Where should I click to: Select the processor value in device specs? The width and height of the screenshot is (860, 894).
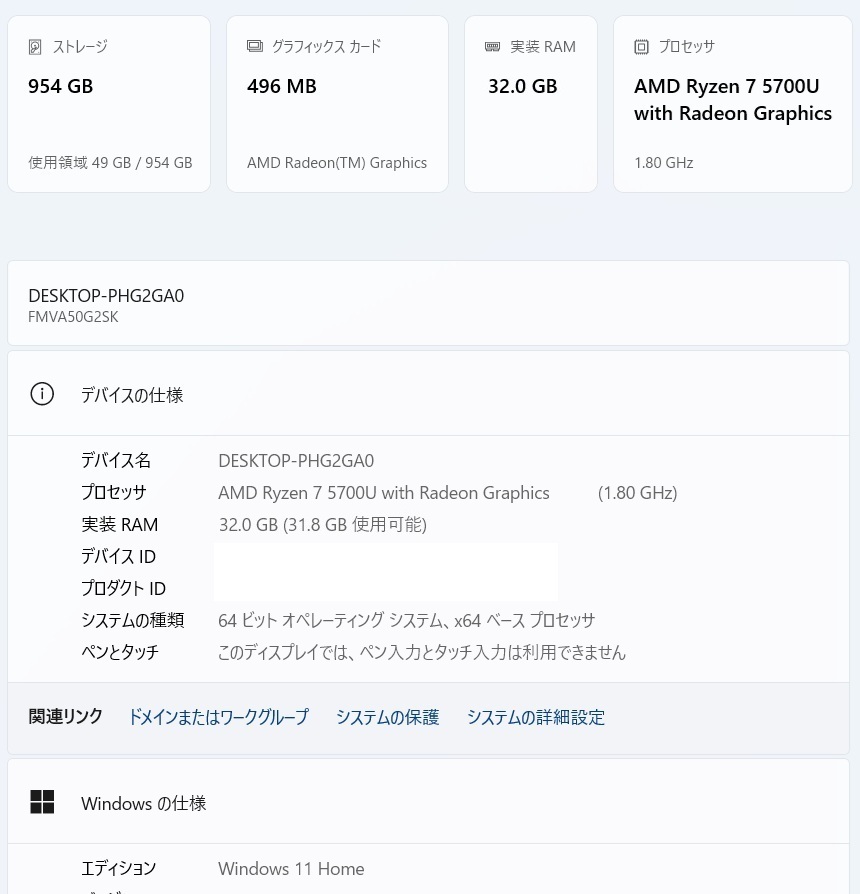[384, 493]
